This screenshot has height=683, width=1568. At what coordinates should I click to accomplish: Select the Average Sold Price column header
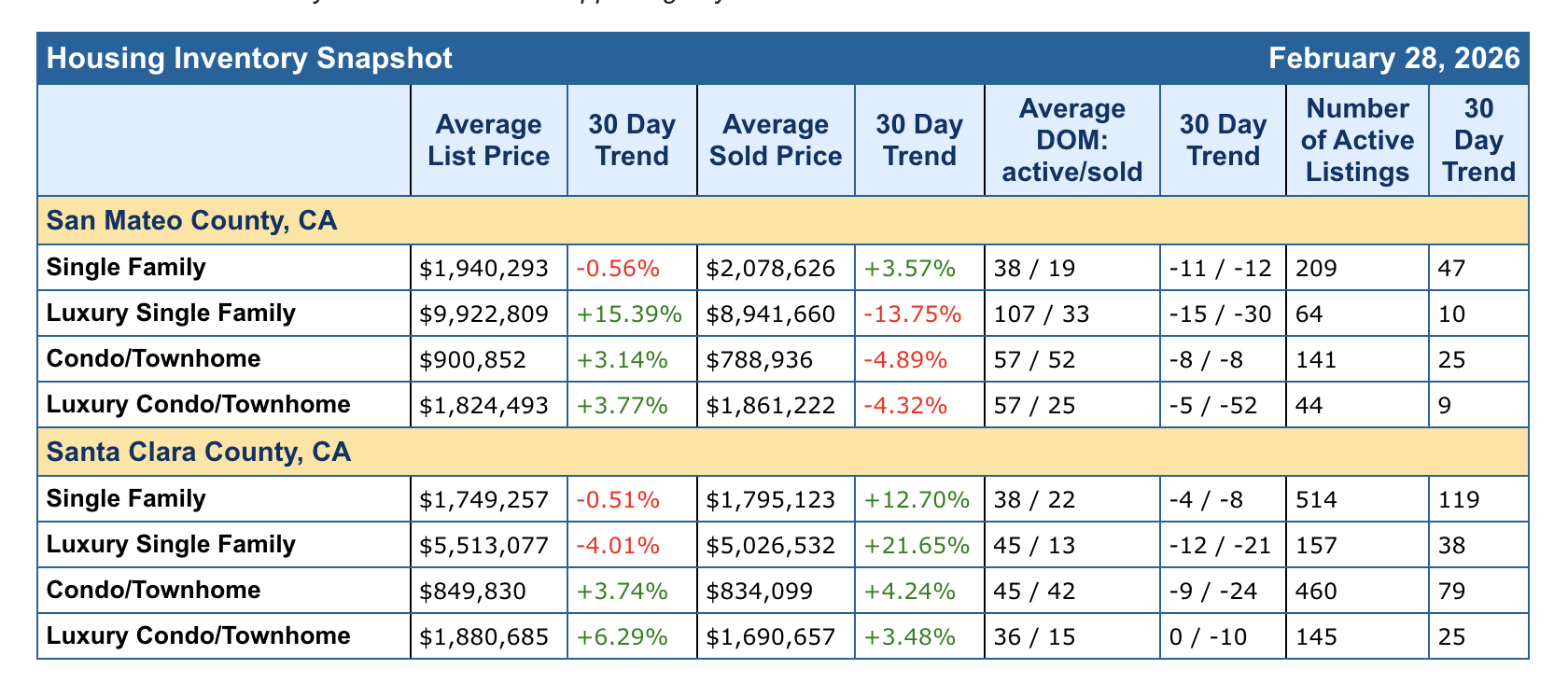pyautogui.click(x=776, y=140)
